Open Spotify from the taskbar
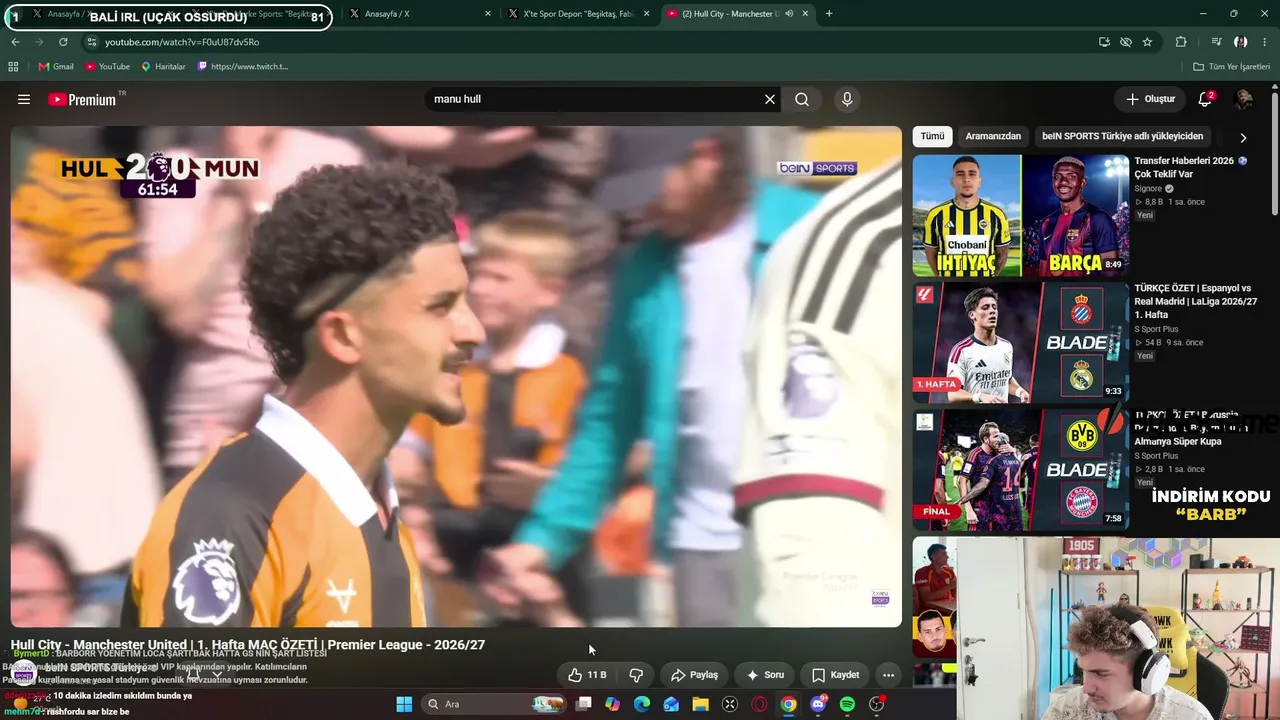1280x720 pixels. click(x=847, y=704)
